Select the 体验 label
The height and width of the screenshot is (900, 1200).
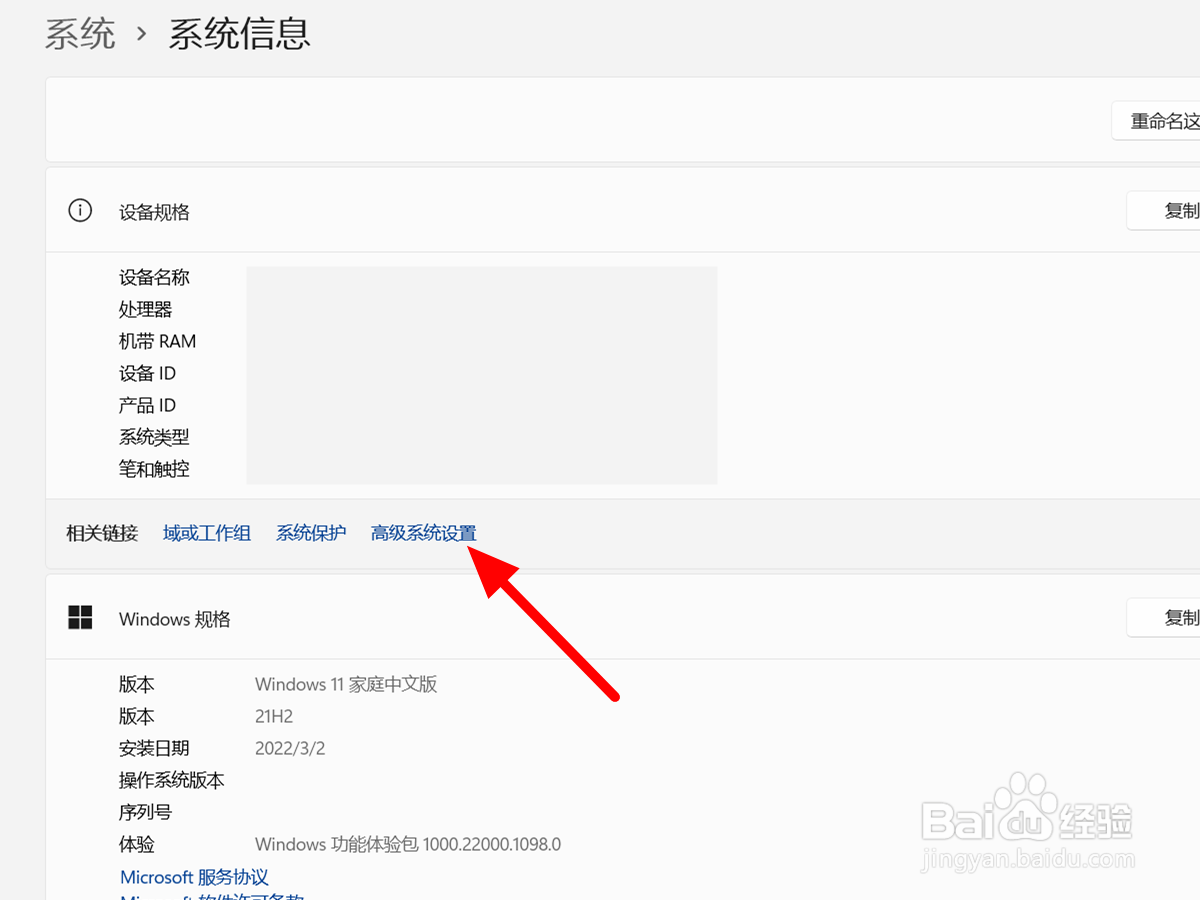tap(137, 844)
